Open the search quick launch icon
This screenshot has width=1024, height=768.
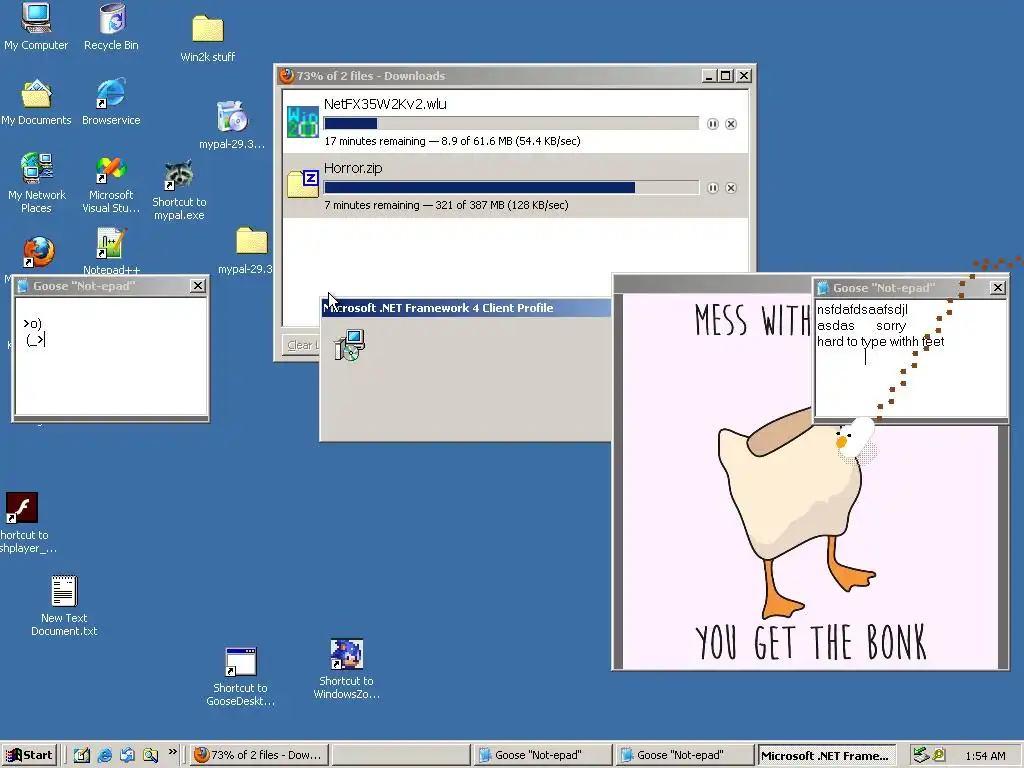pyautogui.click(x=150, y=755)
